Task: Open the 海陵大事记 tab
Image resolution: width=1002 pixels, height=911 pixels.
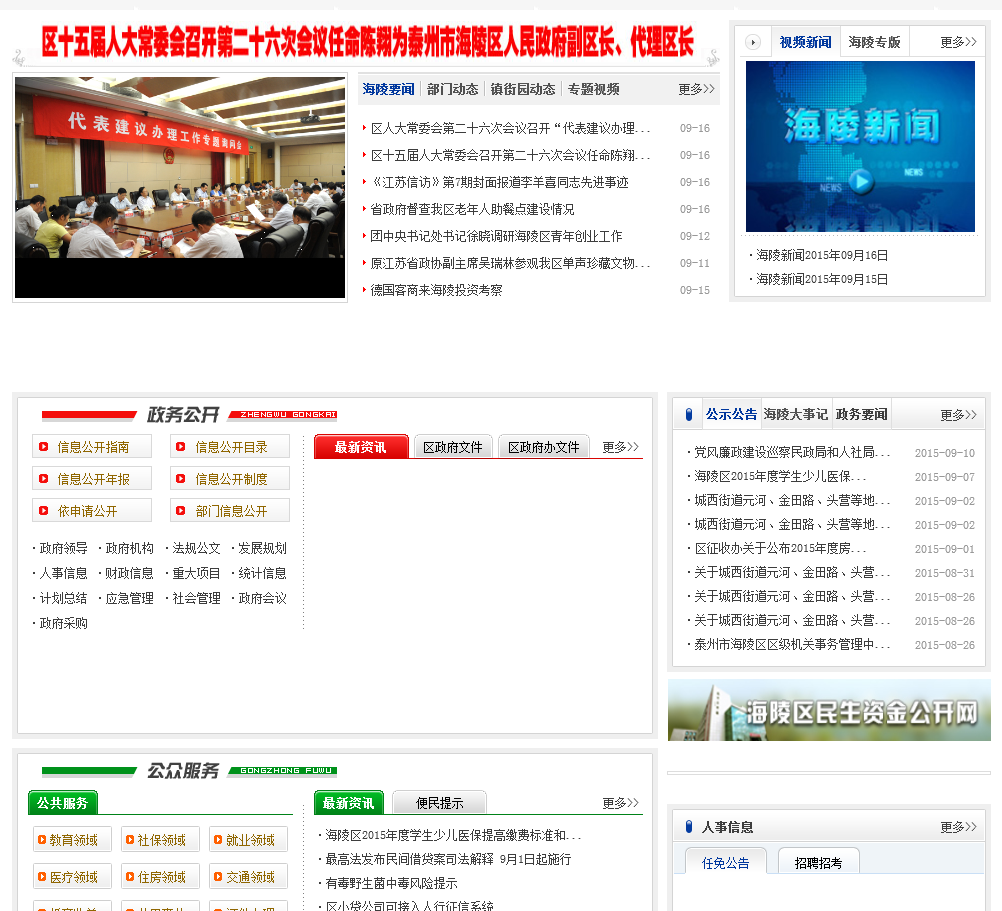Action: [796, 414]
